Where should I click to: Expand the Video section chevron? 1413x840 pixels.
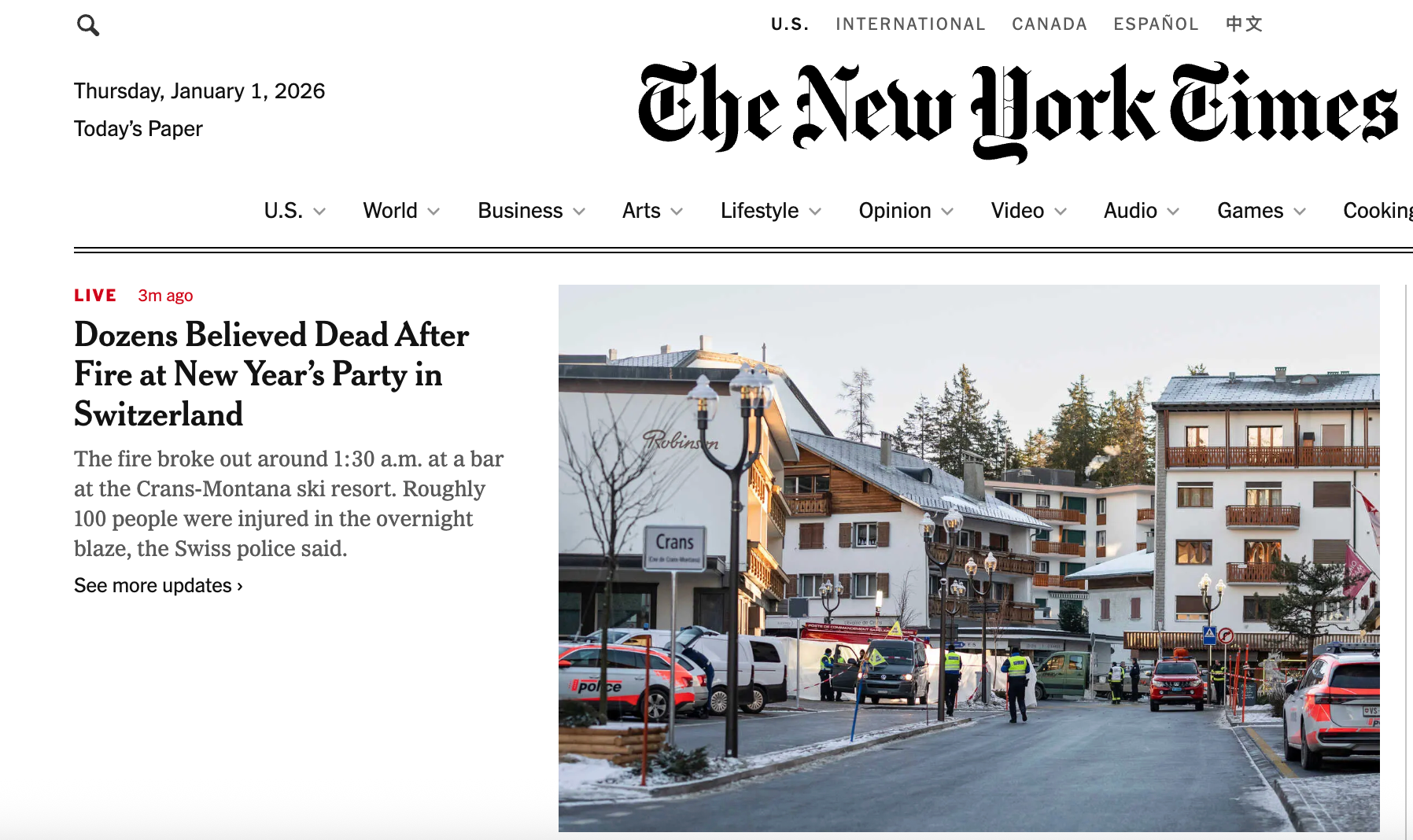coord(1061,212)
